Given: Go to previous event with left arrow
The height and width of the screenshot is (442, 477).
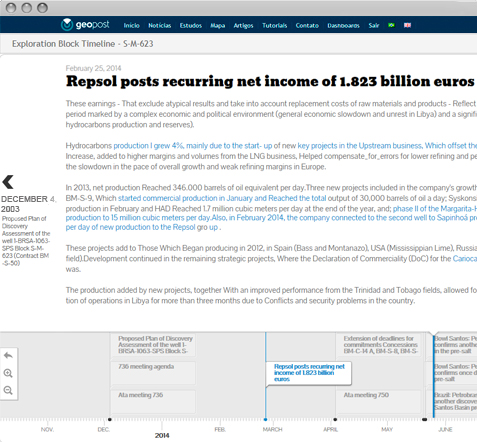Looking at the screenshot, I should (x=8, y=182).
